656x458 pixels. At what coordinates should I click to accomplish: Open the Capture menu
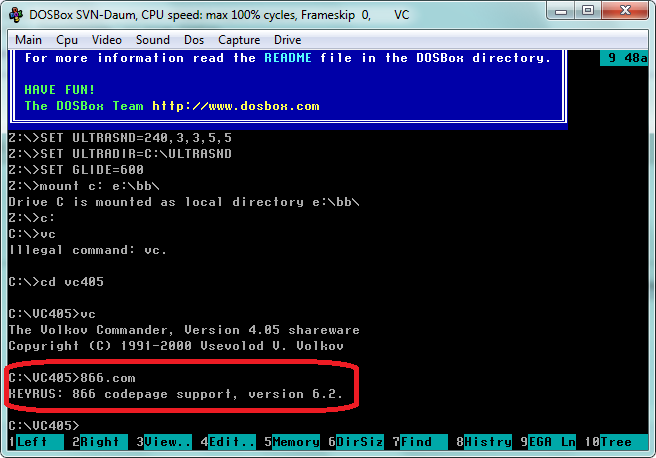(x=239, y=40)
